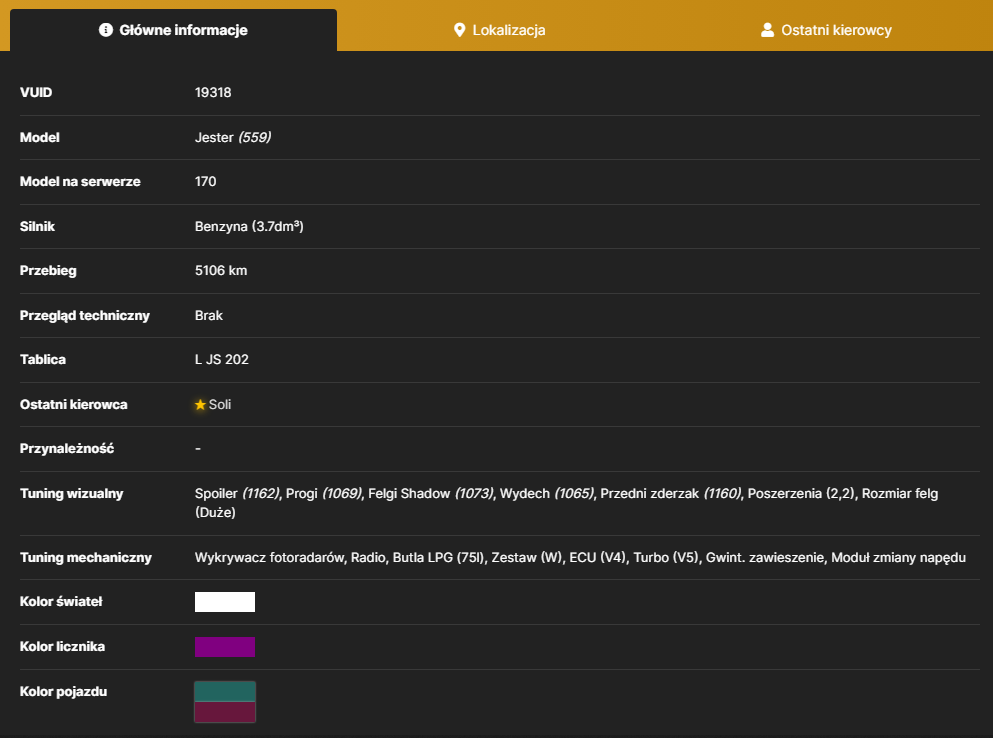Click the person icon beside Ostatni kierowcy
993x738 pixels.
click(767, 30)
